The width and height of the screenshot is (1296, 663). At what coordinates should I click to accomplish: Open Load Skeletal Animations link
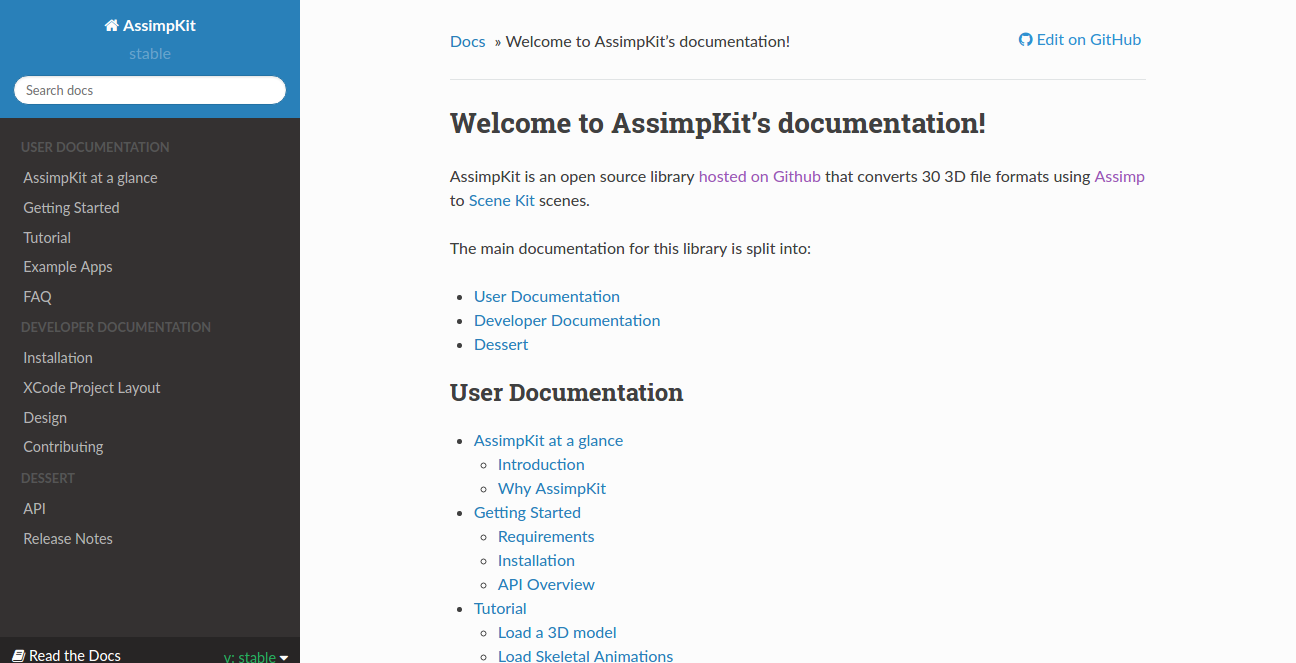585,656
